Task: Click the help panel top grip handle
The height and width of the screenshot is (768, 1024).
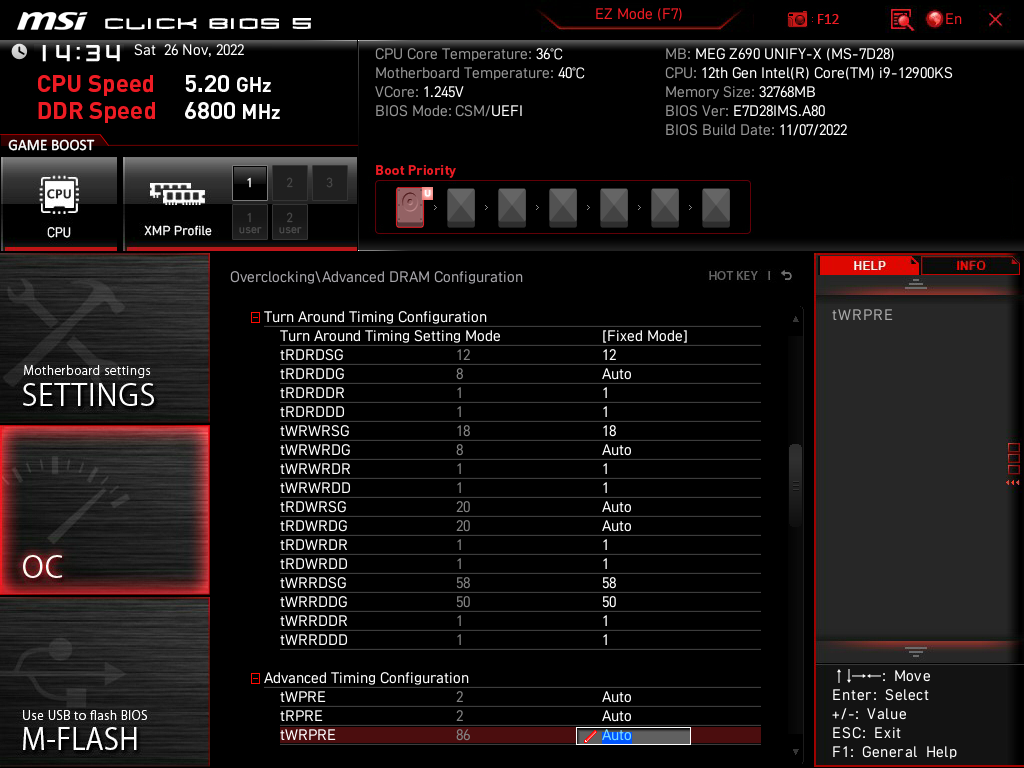Action: [916, 284]
